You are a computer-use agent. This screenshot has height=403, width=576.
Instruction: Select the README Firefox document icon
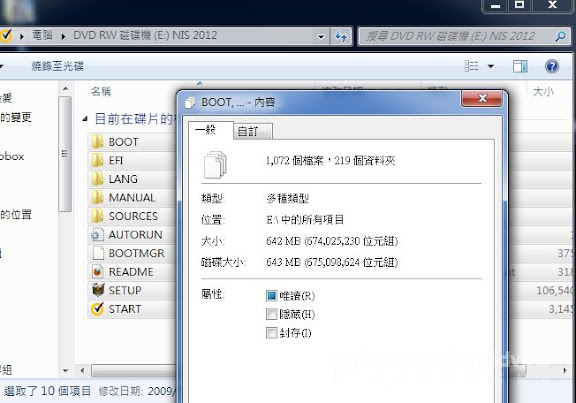pyautogui.click(x=97, y=271)
